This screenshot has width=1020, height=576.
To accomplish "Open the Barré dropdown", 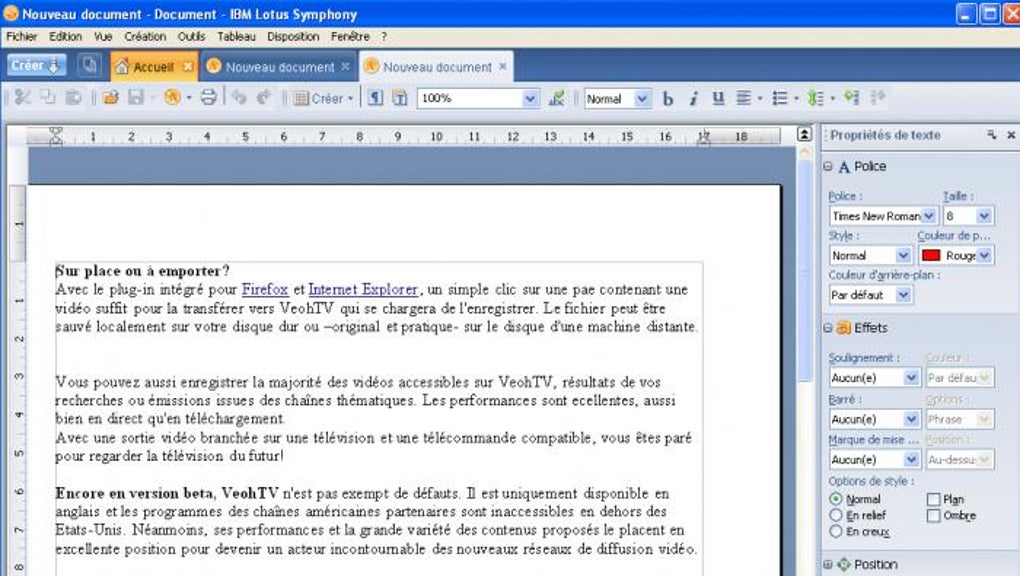I will tap(911, 420).
